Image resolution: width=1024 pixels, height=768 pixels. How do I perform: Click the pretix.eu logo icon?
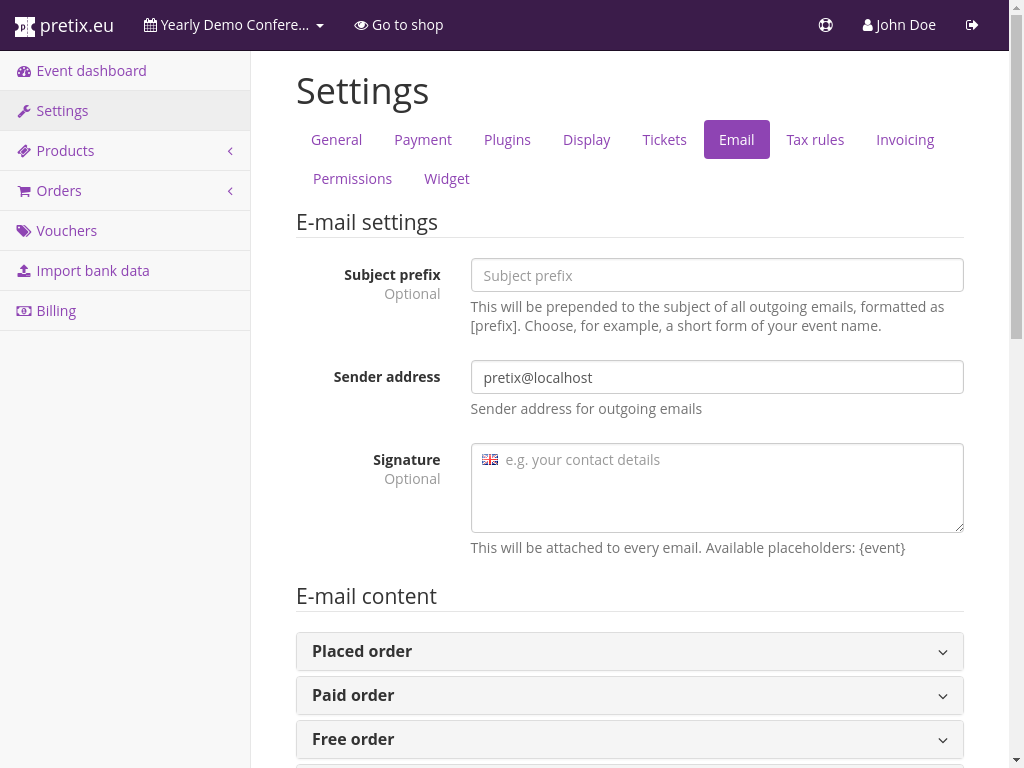pyautogui.click(x=25, y=26)
